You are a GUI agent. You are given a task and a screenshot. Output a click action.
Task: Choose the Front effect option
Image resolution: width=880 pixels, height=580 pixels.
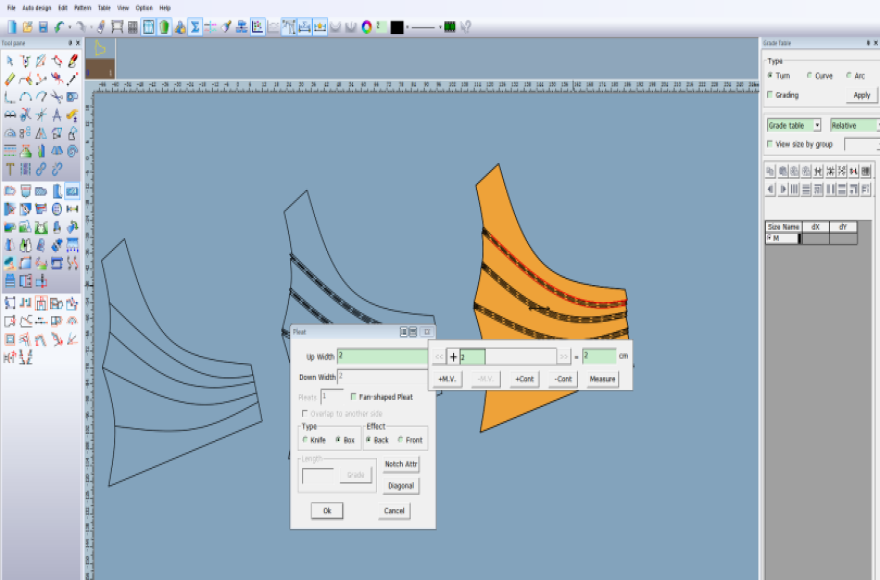tap(401, 440)
